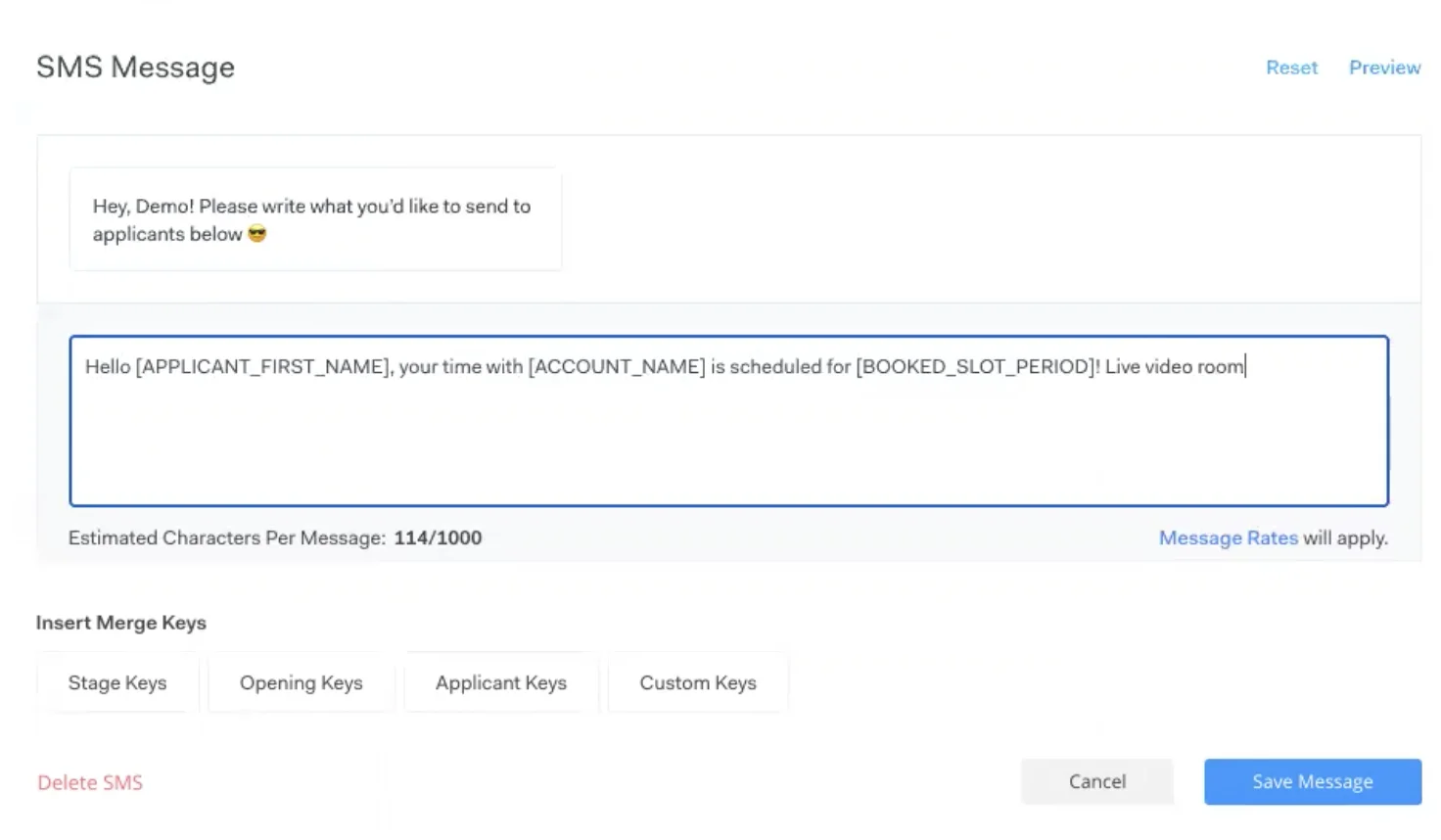Focus the SMS message text area

[x=729, y=421]
